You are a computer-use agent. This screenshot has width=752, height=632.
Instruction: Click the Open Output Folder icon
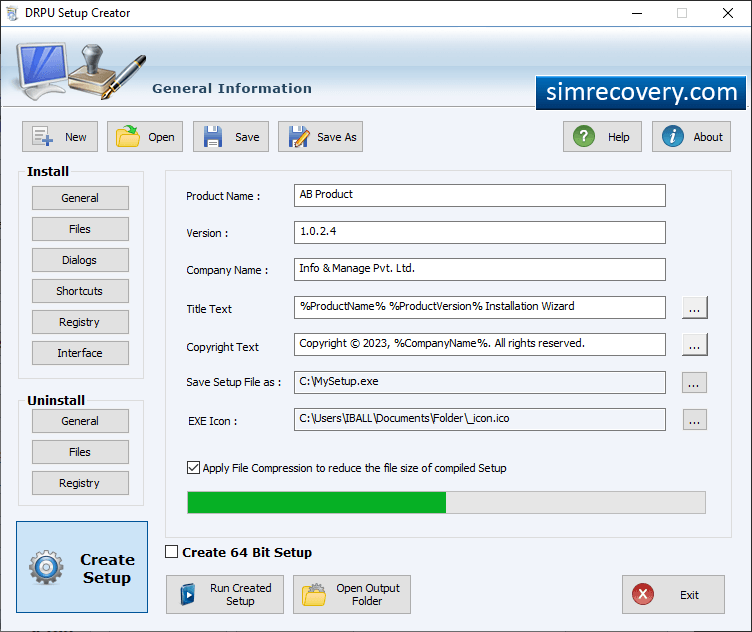(314, 595)
